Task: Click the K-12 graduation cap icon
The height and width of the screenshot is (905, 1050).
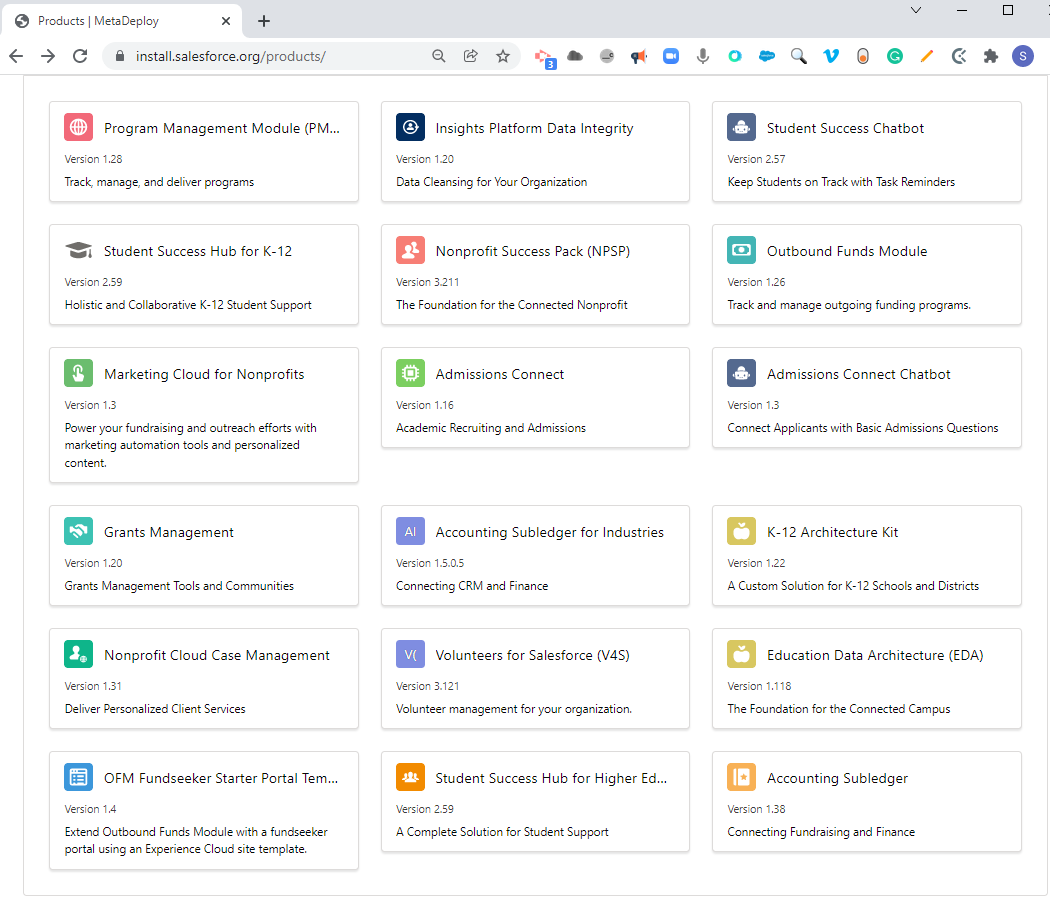Action: [x=78, y=251]
